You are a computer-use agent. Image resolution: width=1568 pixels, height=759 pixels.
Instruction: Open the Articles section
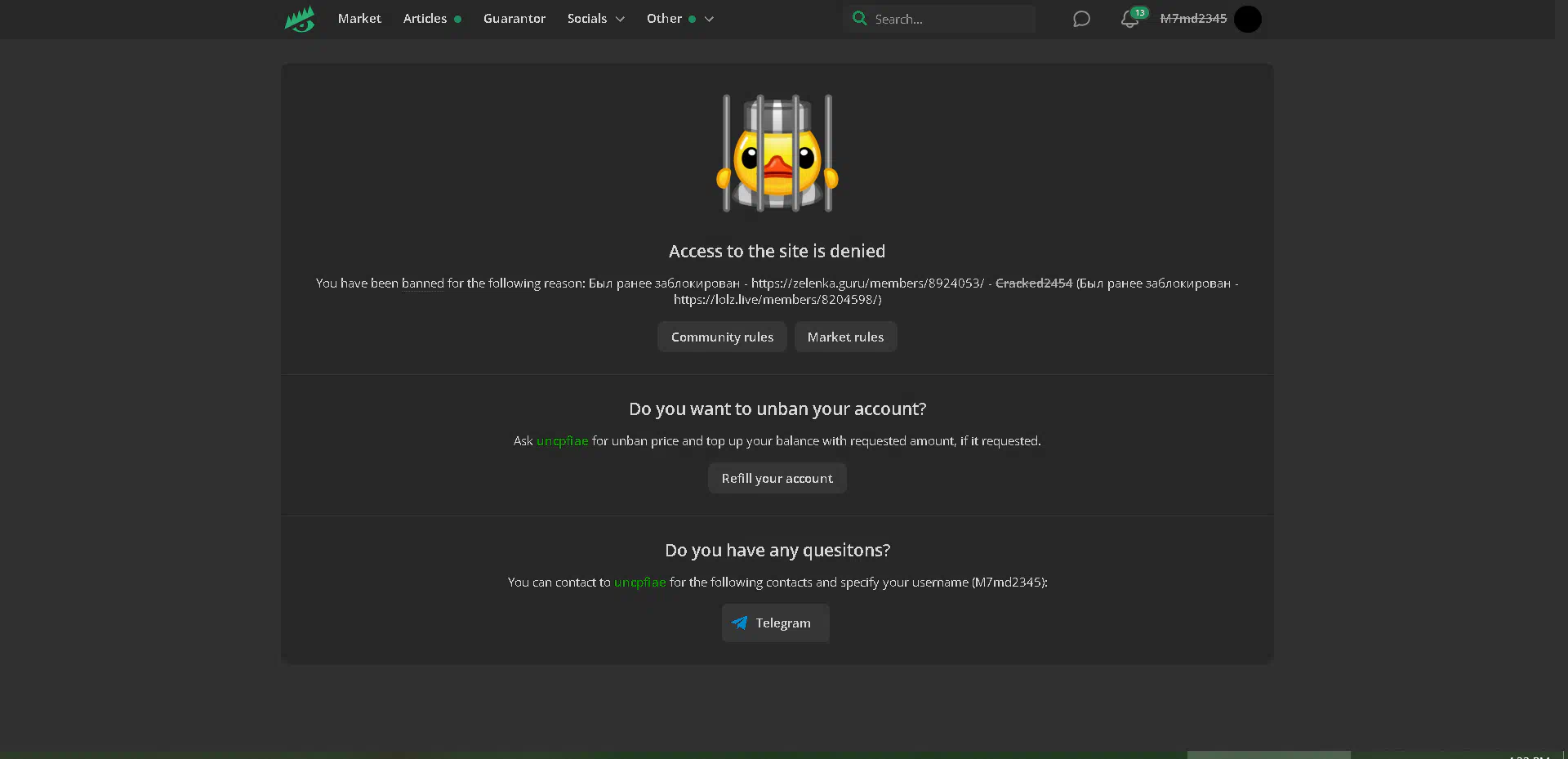(x=425, y=19)
